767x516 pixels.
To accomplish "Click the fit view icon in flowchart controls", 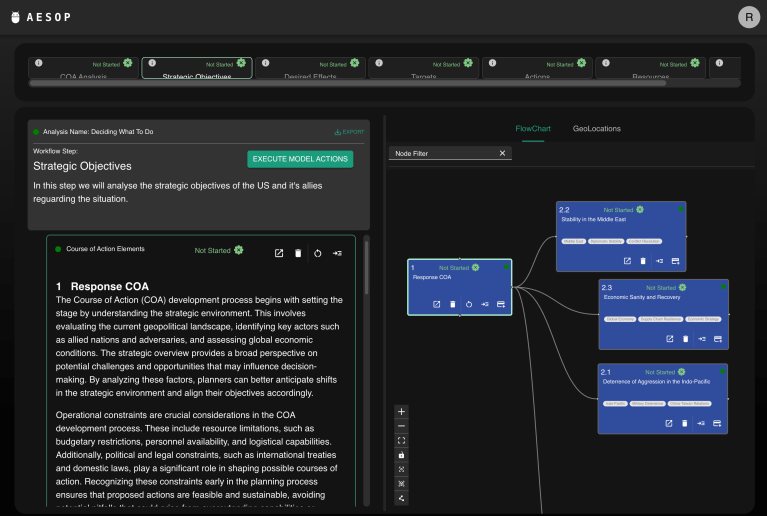I will click(401, 440).
